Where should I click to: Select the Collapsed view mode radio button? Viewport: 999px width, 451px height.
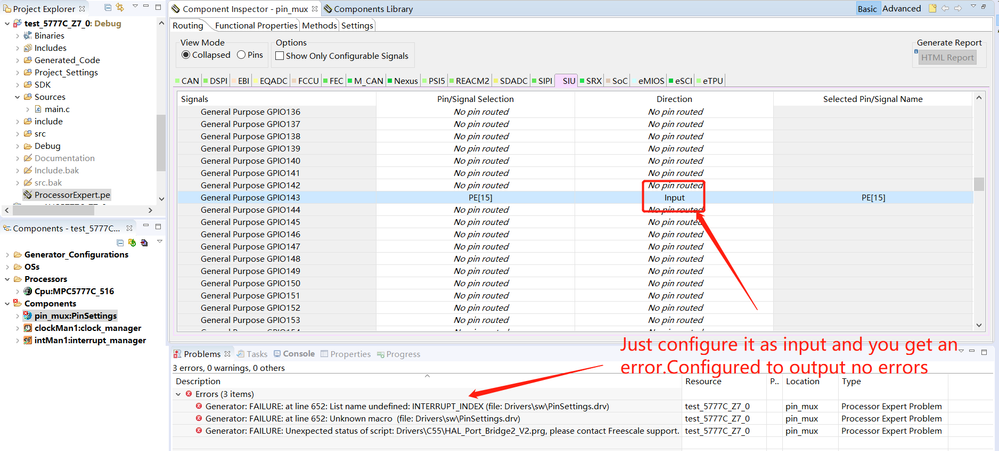[x=186, y=55]
